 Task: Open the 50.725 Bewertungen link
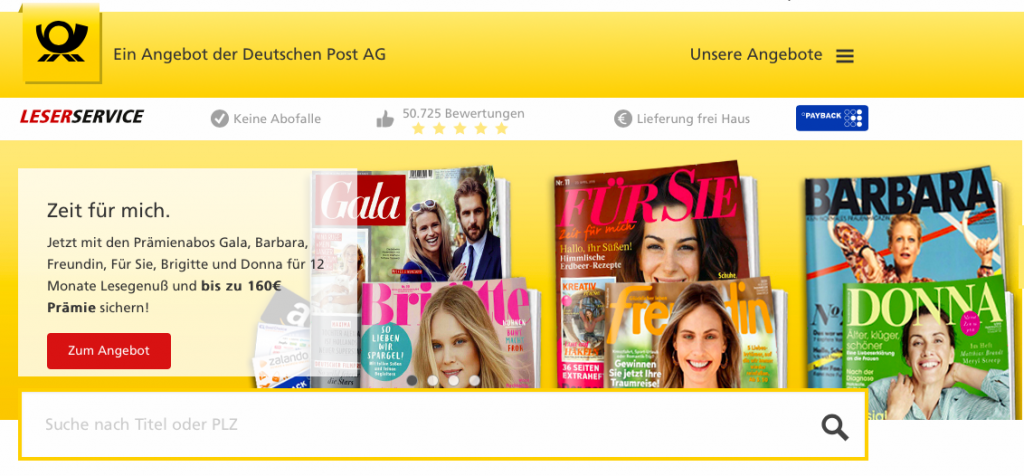463,114
